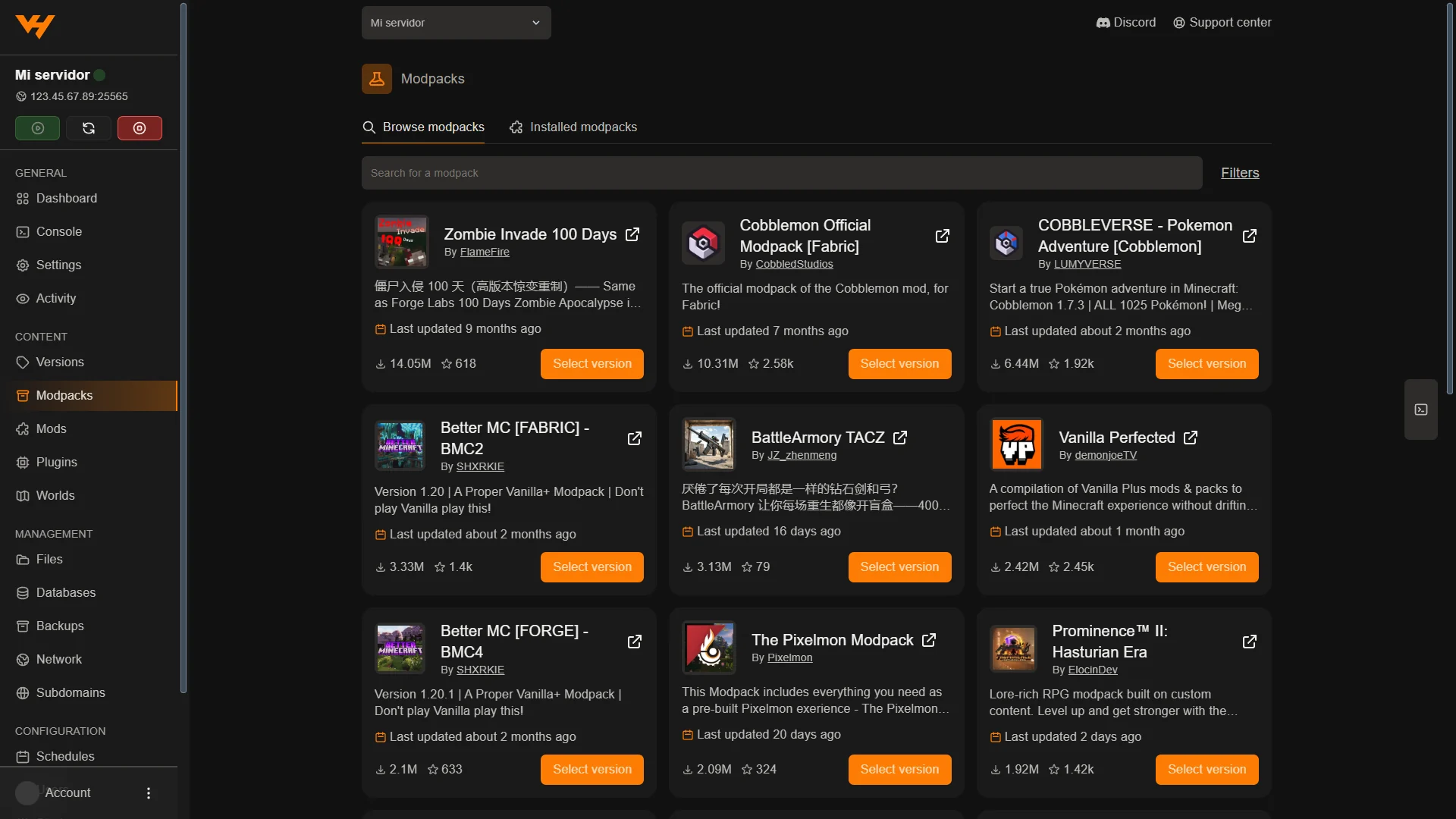Open Files in the sidebar
1456x819 pixels.
click(x=89, y=560)
